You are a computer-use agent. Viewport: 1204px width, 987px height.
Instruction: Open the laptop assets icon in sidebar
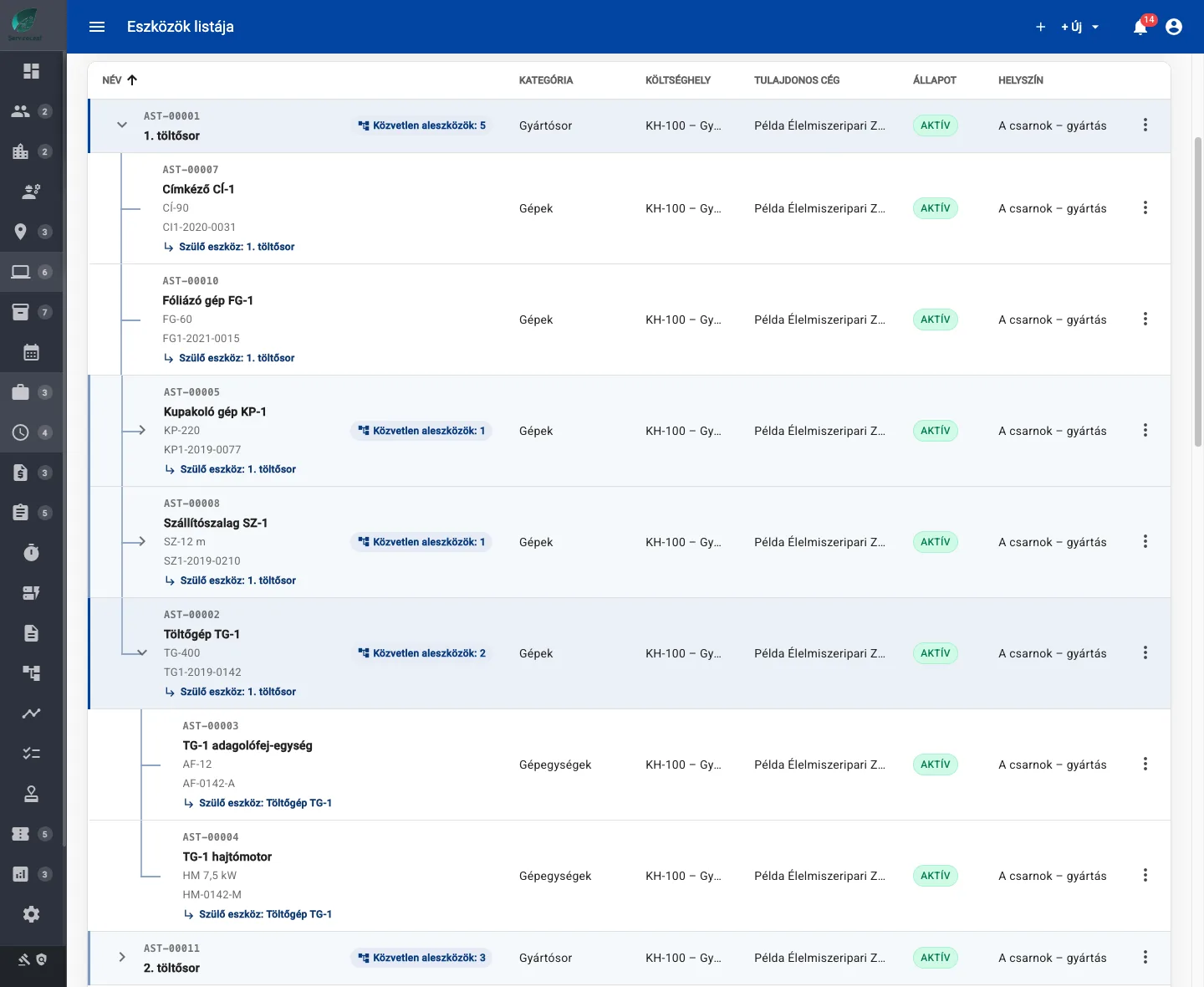21,272
